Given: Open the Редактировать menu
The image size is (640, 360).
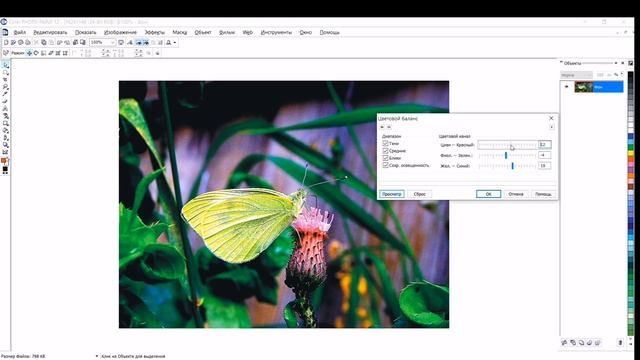Looking at the screenshot, I should pyautogui.click(x=50, y=32).
